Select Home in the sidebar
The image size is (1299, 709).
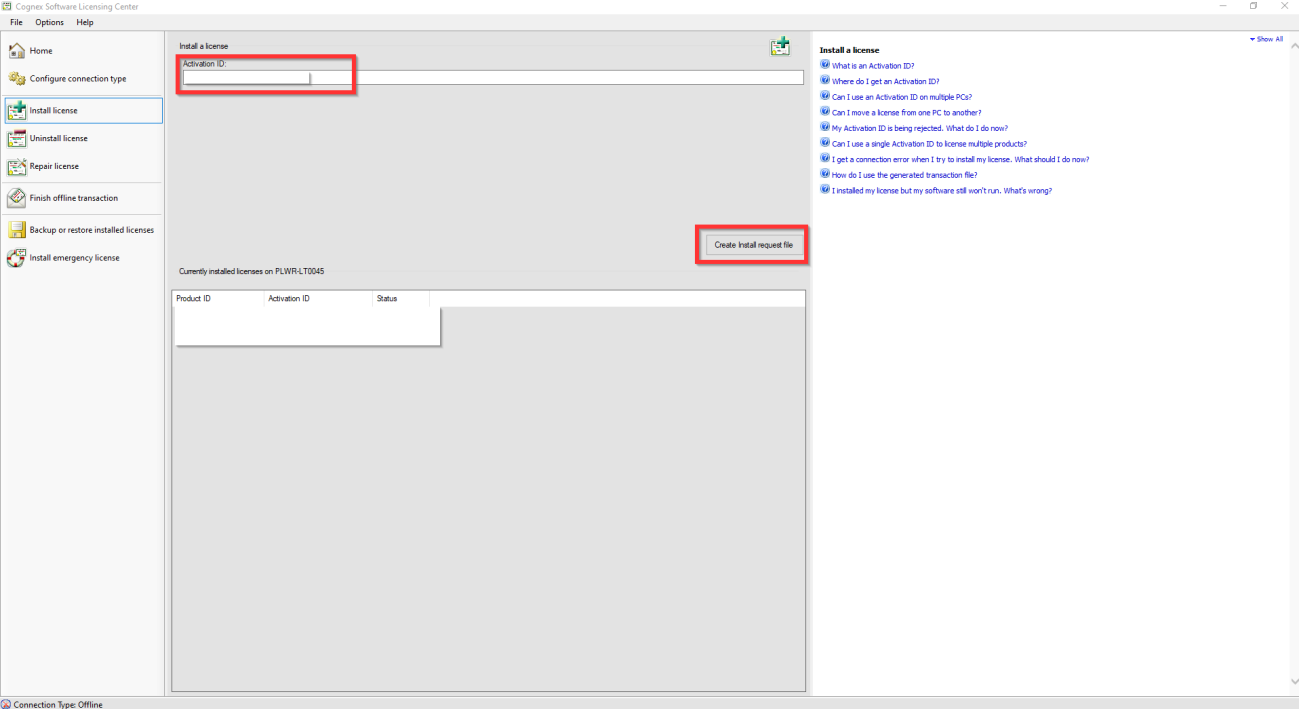(40, 50)
